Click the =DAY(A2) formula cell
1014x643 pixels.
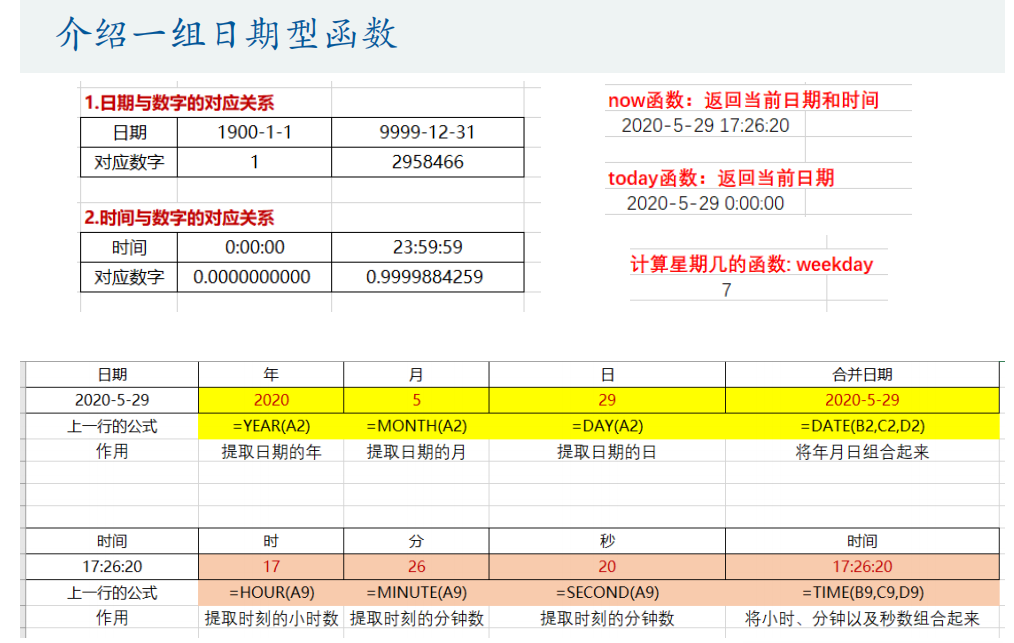click(x=607, y=426)
